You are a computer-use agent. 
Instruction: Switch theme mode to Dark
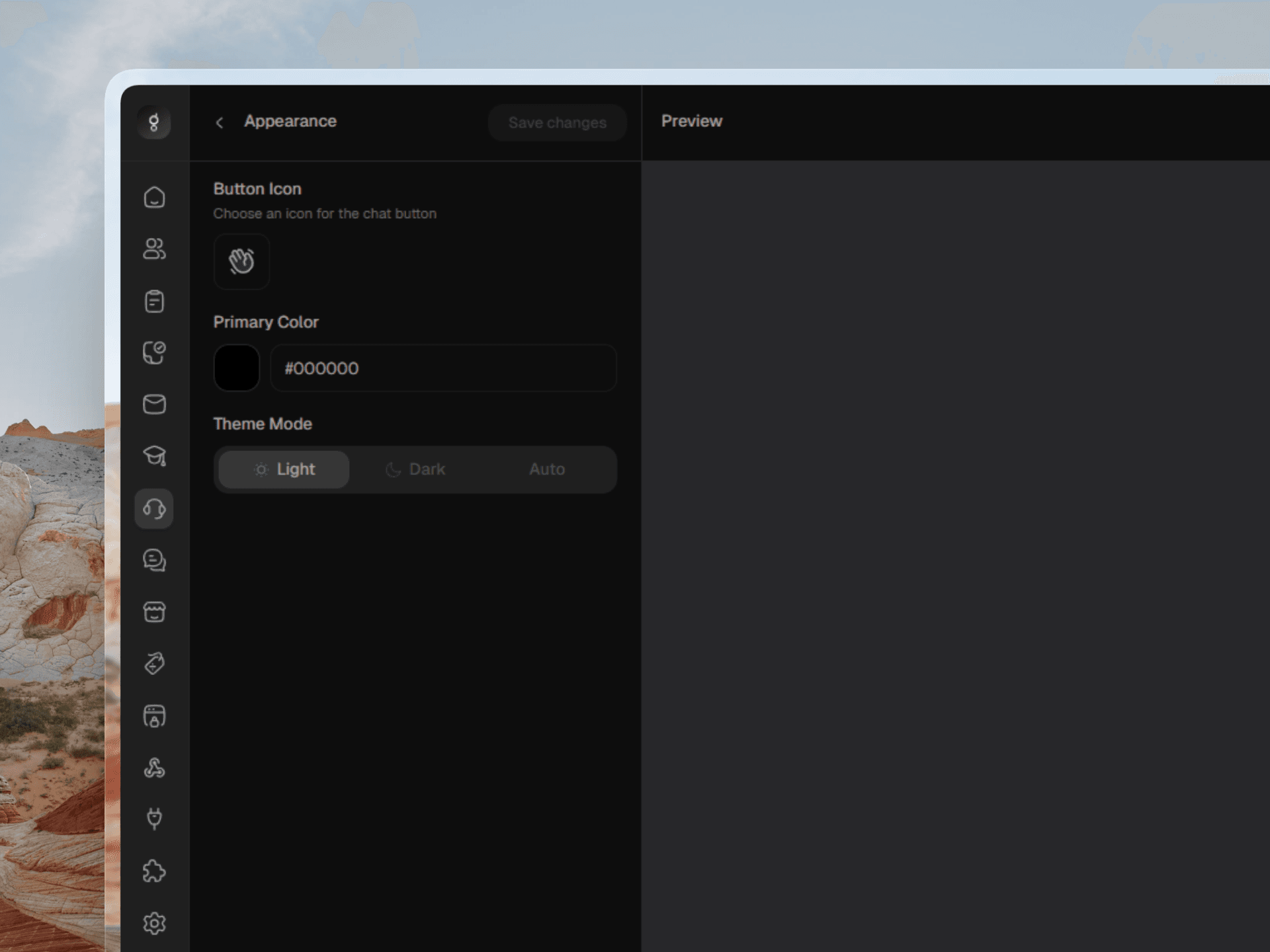[415, 469]
